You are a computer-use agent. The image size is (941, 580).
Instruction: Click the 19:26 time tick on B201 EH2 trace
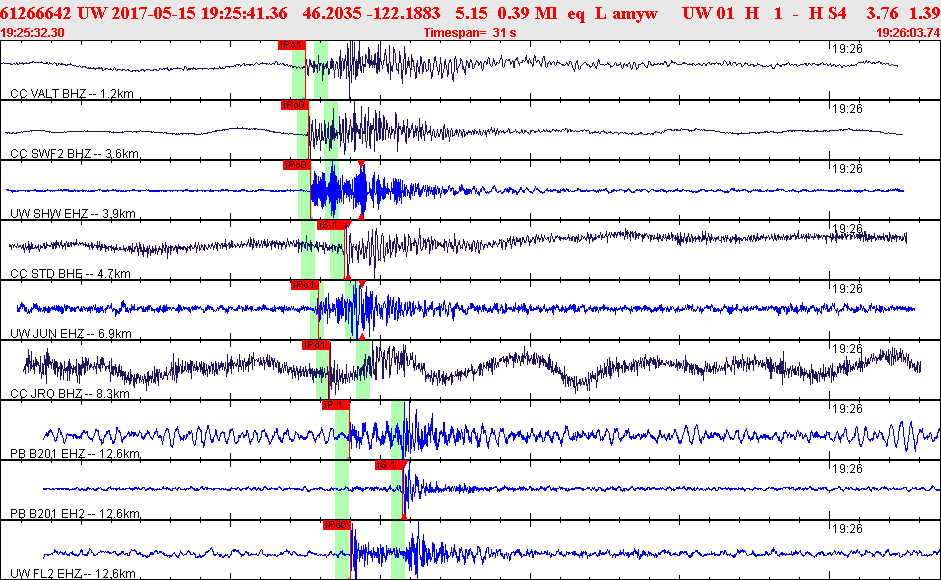click(847, 470)
